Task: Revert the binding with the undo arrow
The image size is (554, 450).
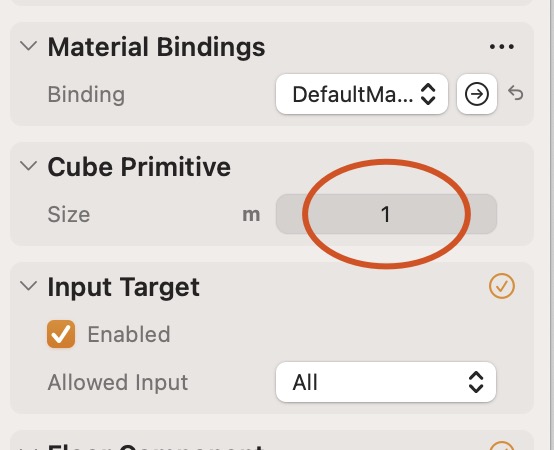Action: point(515,94)
